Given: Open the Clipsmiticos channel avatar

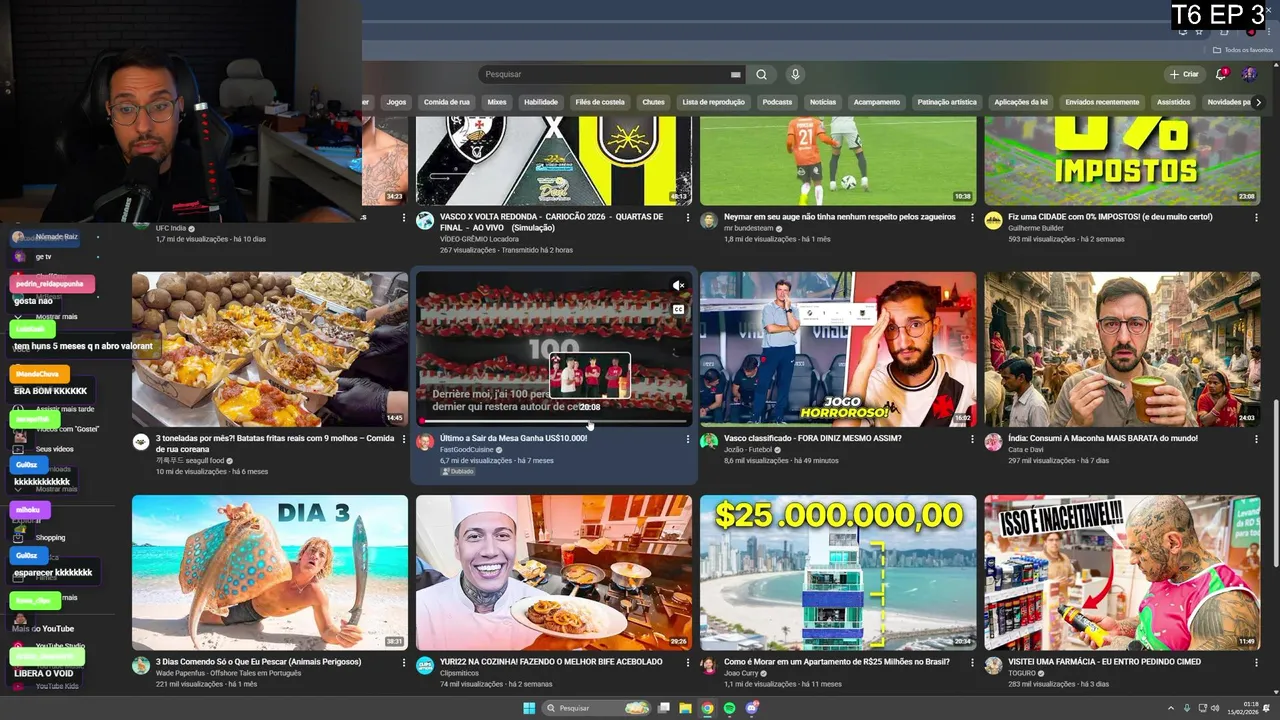Looking at the screenshot, I should tap(425, 665).
